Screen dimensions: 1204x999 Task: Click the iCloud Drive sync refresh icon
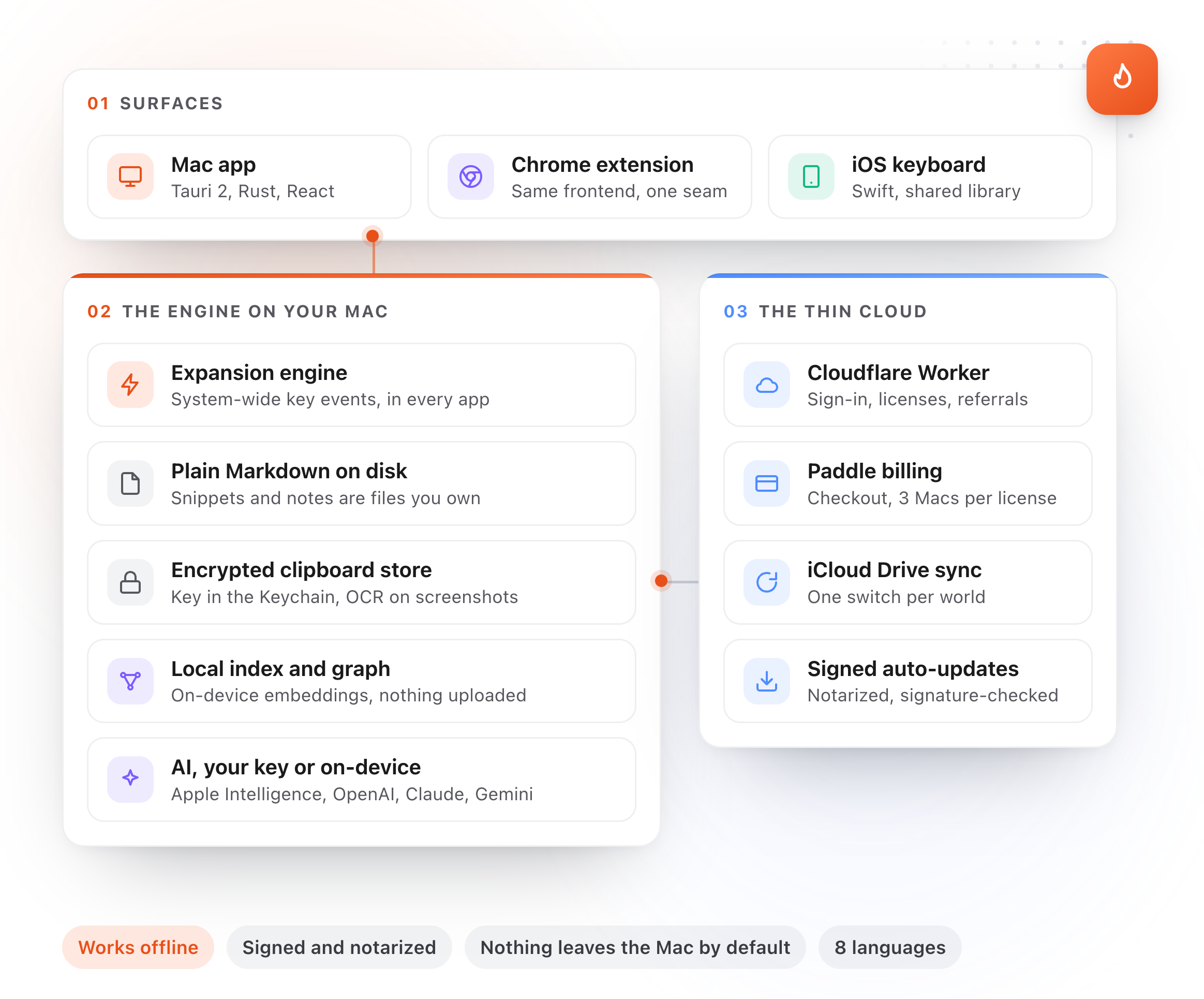tap(767, 582)
